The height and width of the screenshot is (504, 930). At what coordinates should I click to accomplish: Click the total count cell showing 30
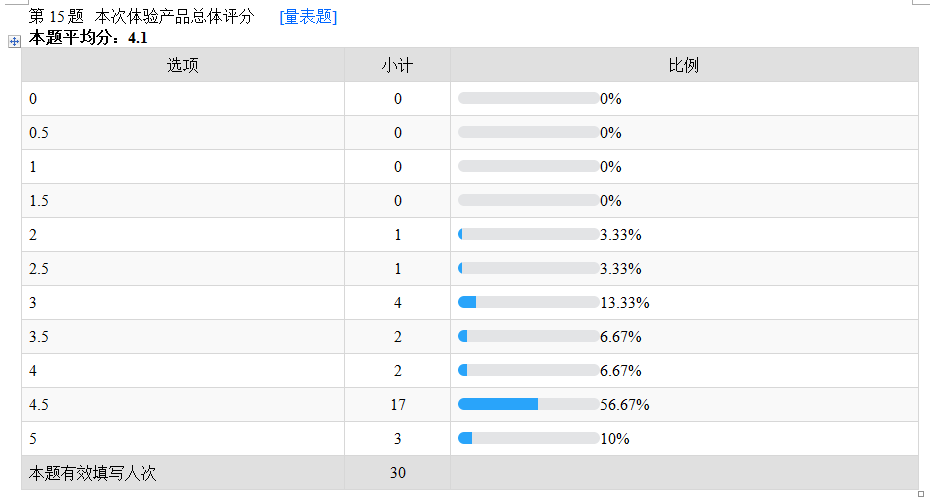click(x=397, y=472)
